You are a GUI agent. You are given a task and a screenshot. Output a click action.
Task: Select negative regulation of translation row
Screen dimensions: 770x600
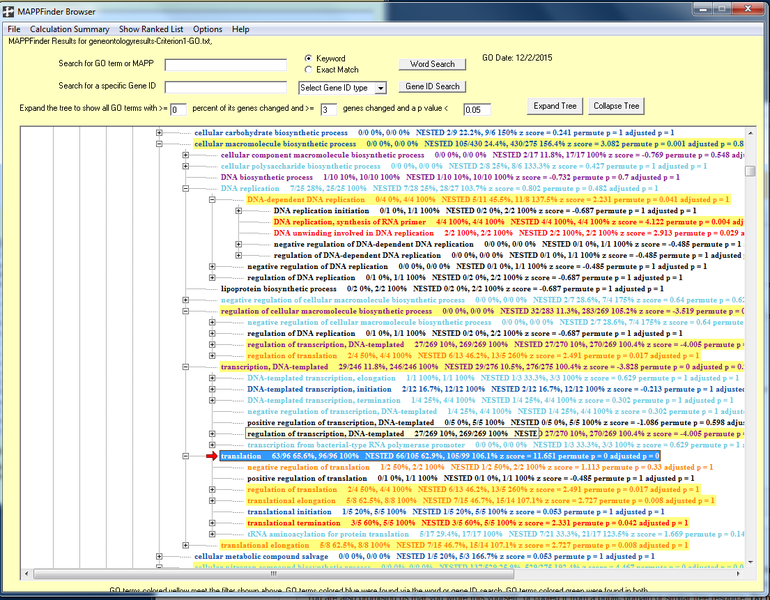coord(480,467)
